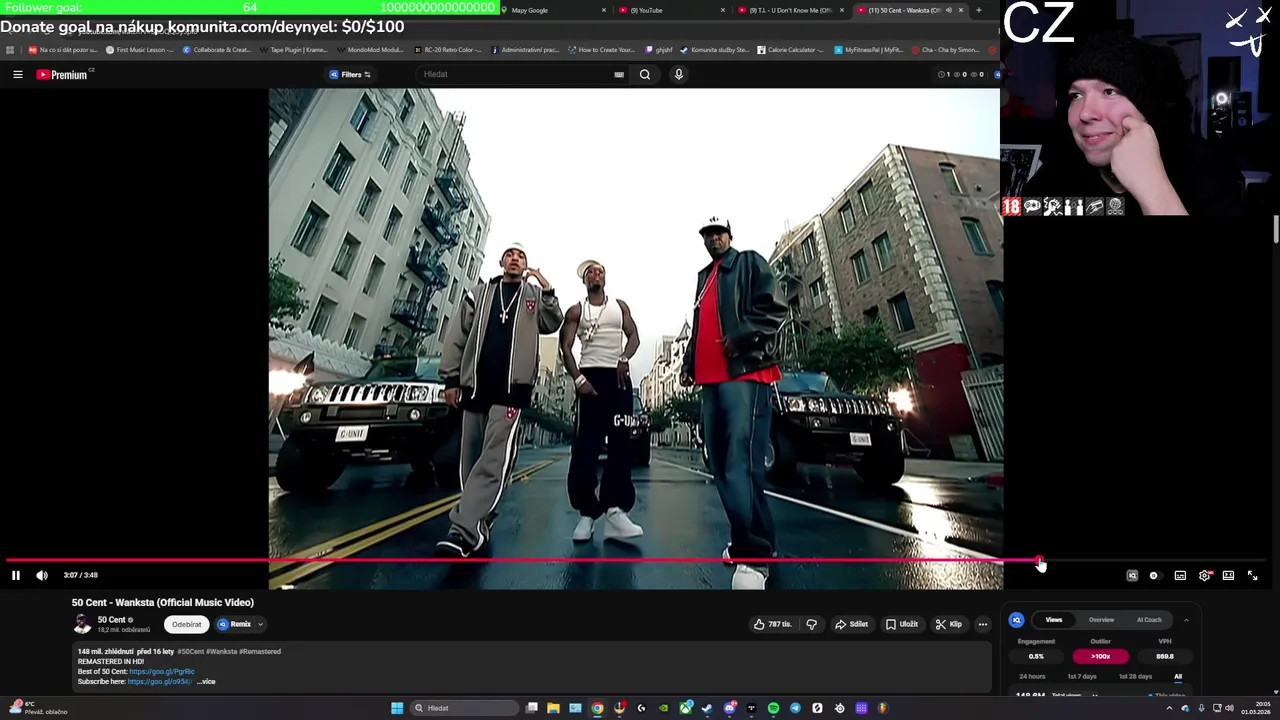Share the video via Sdílet

point(852,624)
